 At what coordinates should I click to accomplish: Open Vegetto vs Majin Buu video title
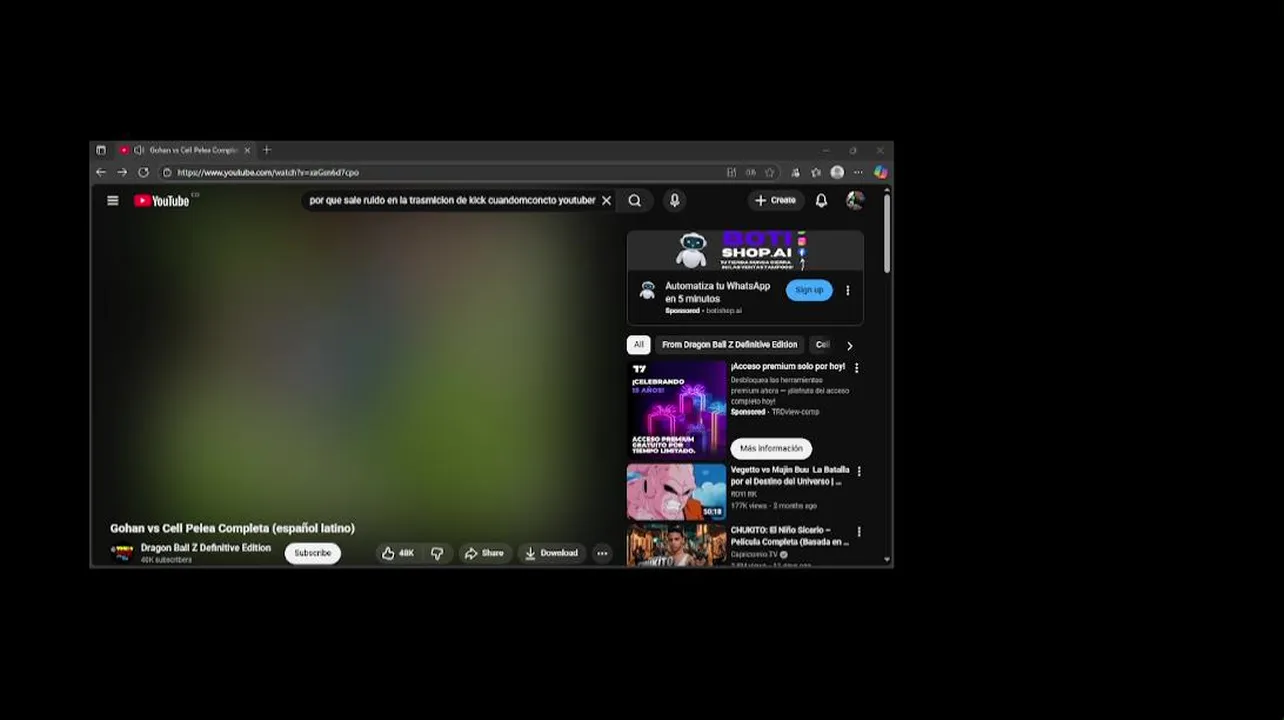click(790, 475)
